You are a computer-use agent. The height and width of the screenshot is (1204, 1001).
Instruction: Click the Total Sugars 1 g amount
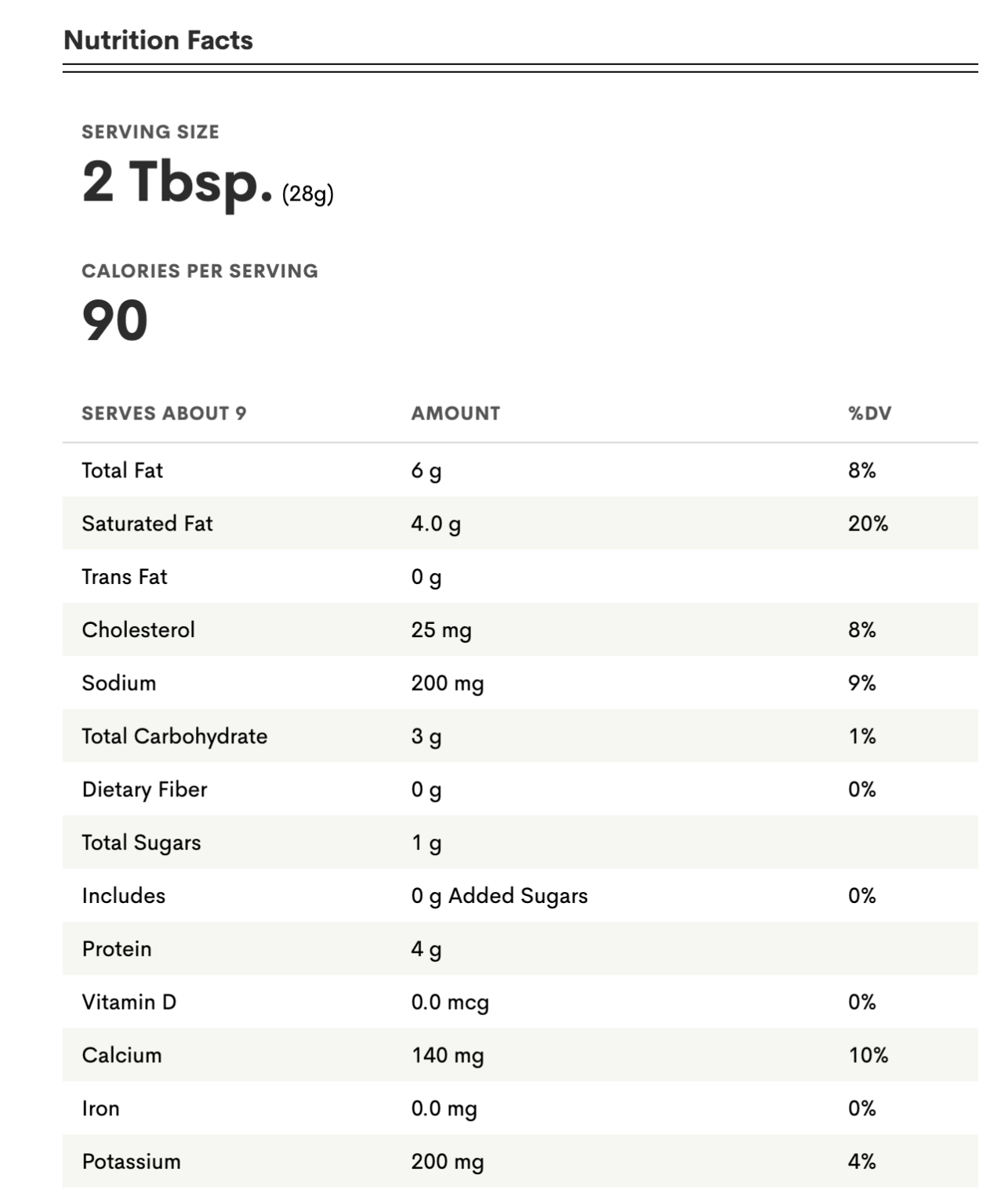point(426,843)
